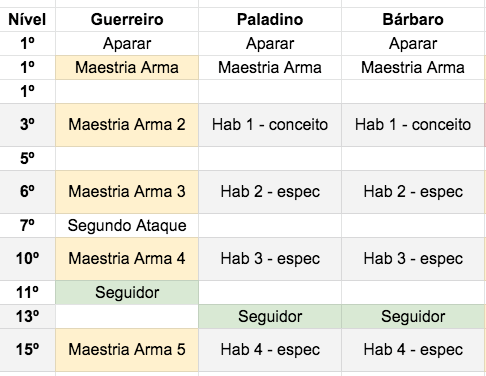The height and width of the screenshot is (376, 486).
Task: Select Bárbaro's Hab 4 - espec cell
Action: 413,350
